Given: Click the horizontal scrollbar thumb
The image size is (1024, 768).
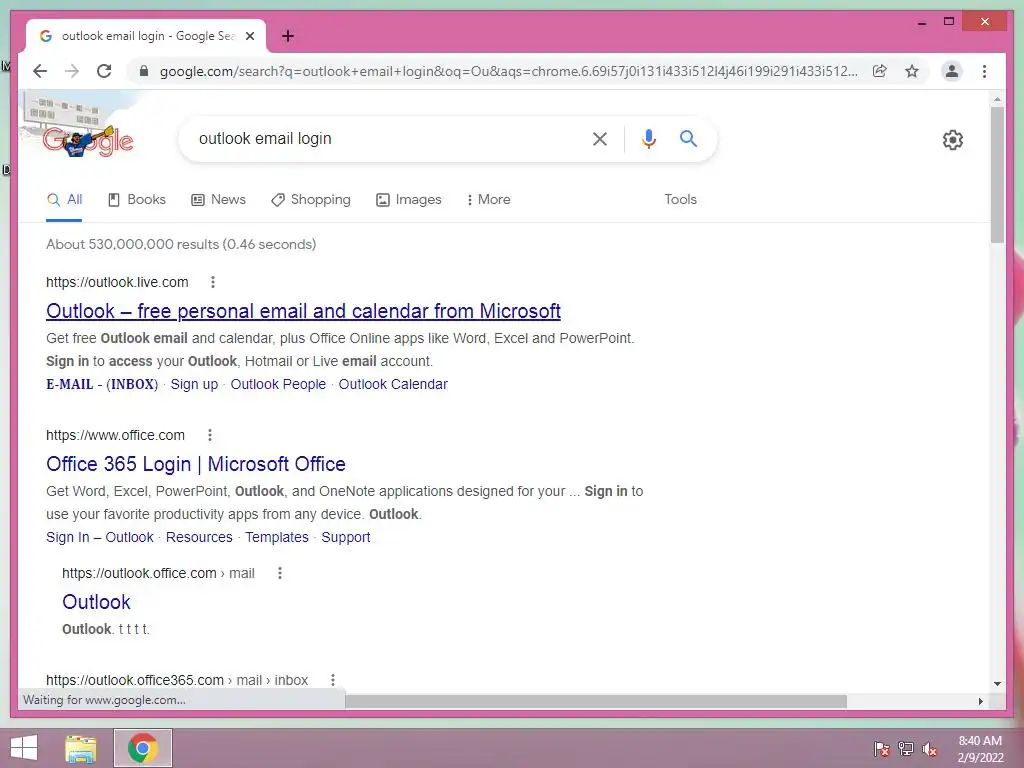Looking at the screenshot, I should point(596,701).
